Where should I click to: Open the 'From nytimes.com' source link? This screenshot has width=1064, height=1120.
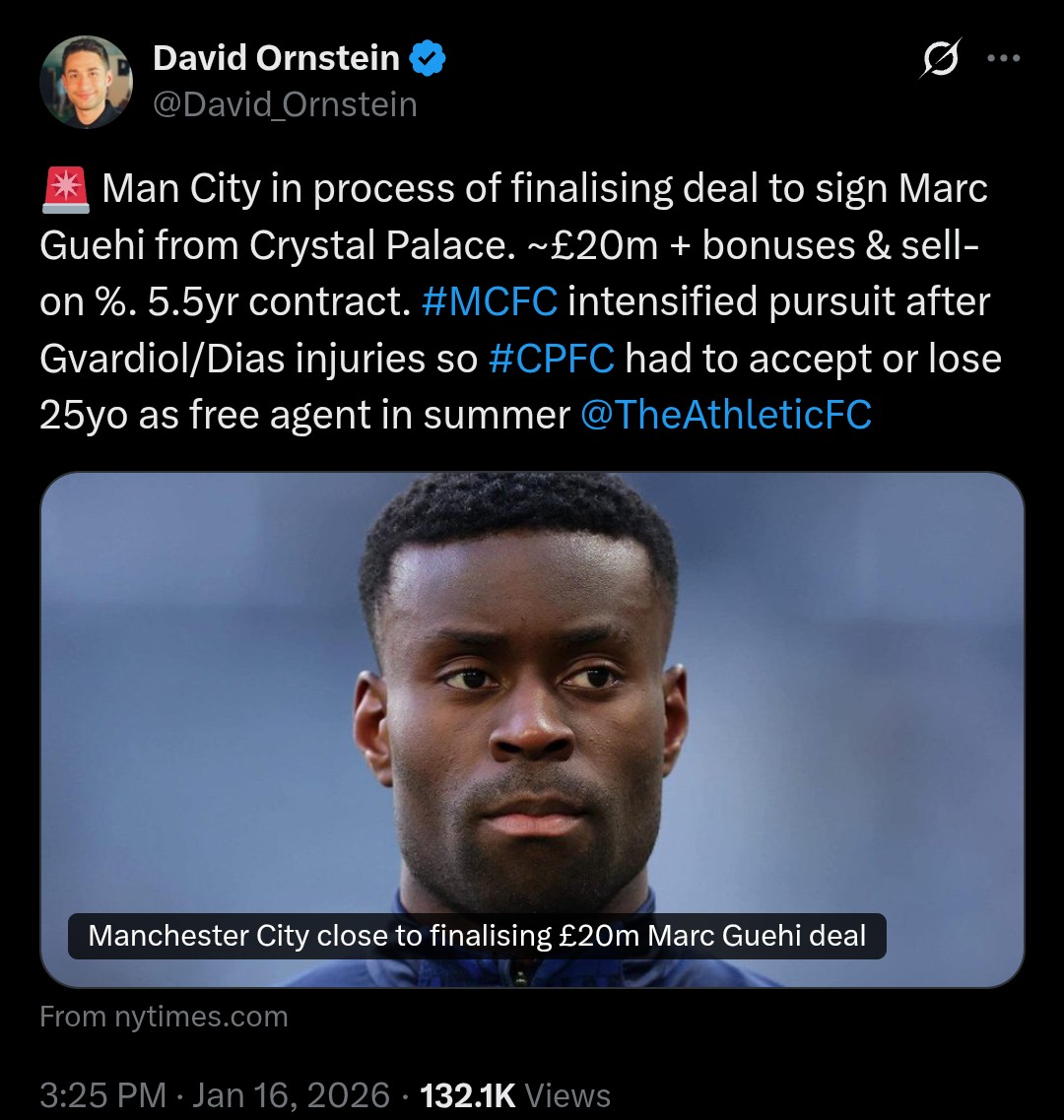point(164,1017)
